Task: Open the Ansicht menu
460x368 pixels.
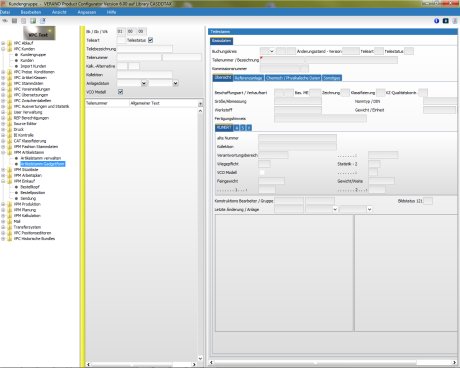Action: pyautogui.click(x=59, y=12)
